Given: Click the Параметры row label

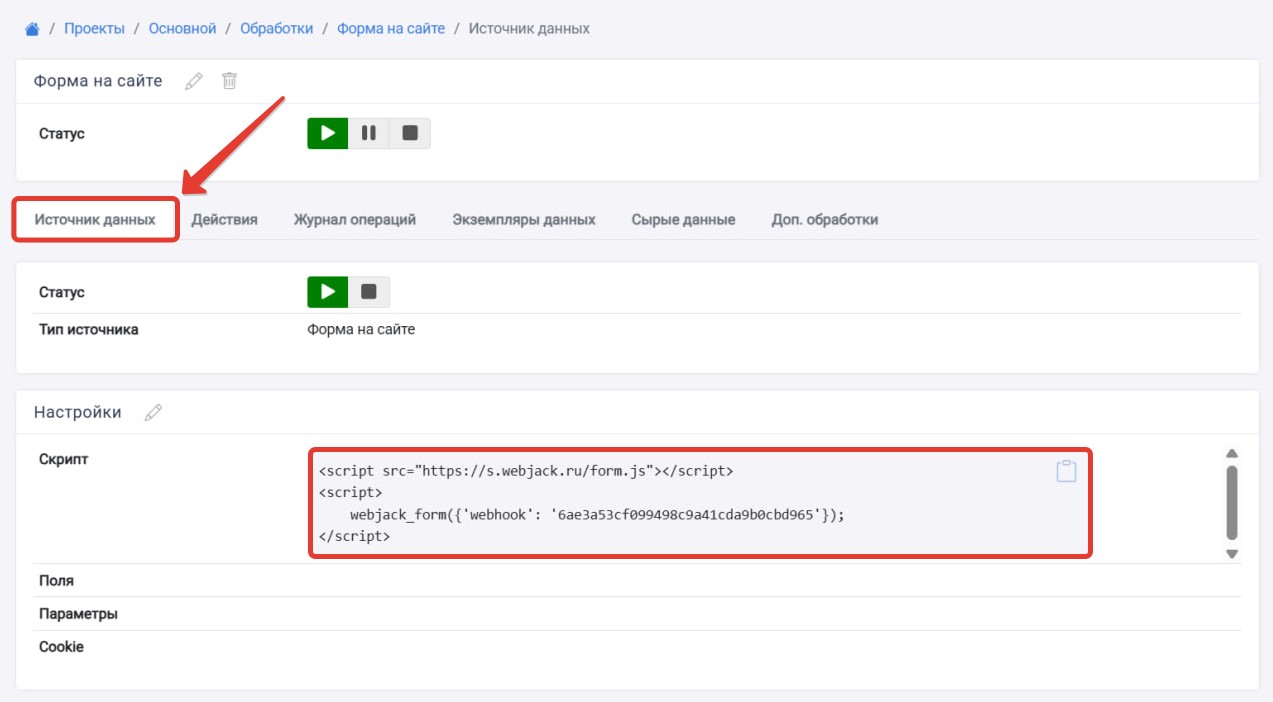Looking at the screenshot, I should click(x=78, y=613).
